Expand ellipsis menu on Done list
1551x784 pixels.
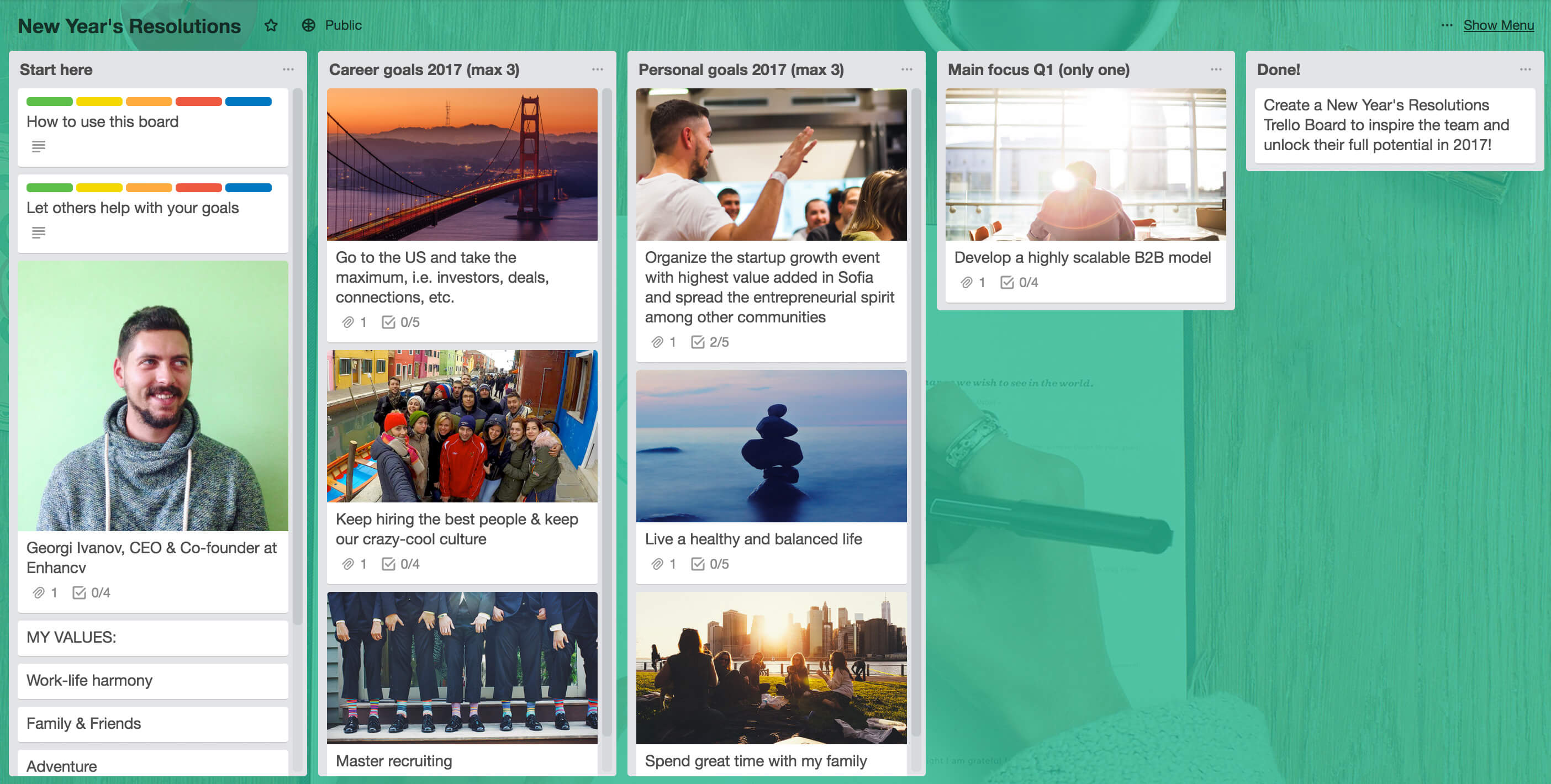pyautogui.click(x=1526, y=69)
